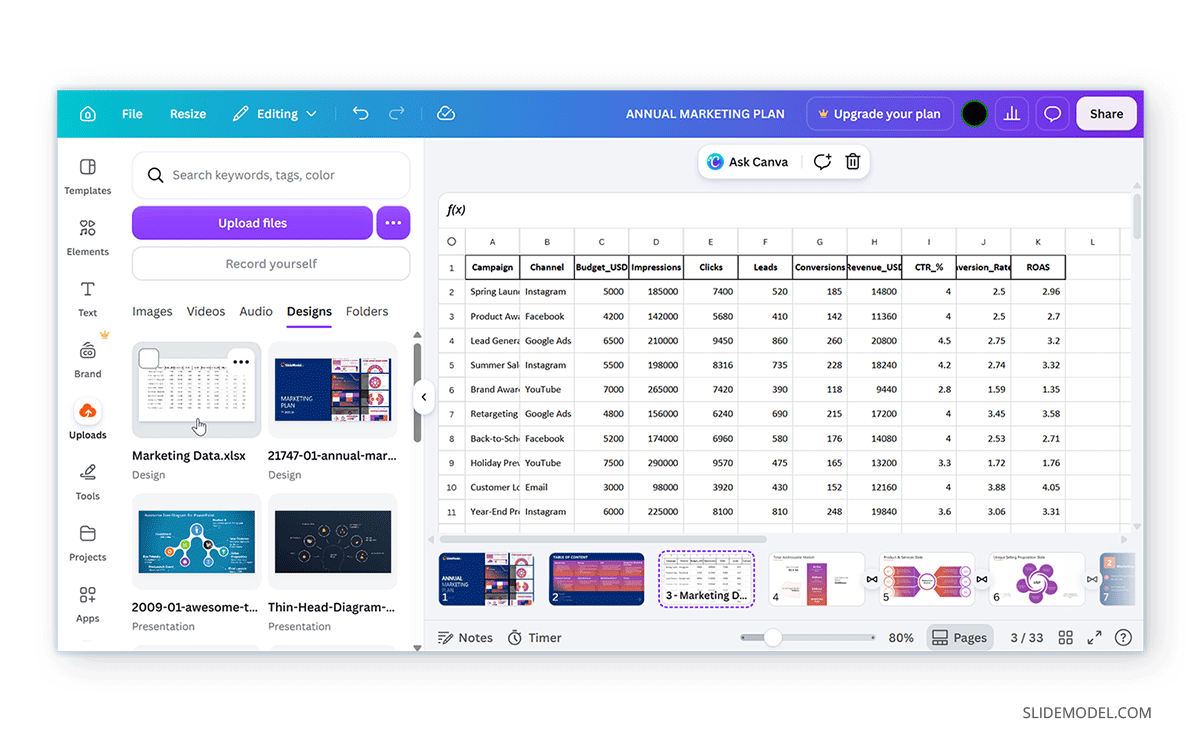Open Templates in sidebar
This screenshot has width=1200, height=743.
(x=88, y=176)
